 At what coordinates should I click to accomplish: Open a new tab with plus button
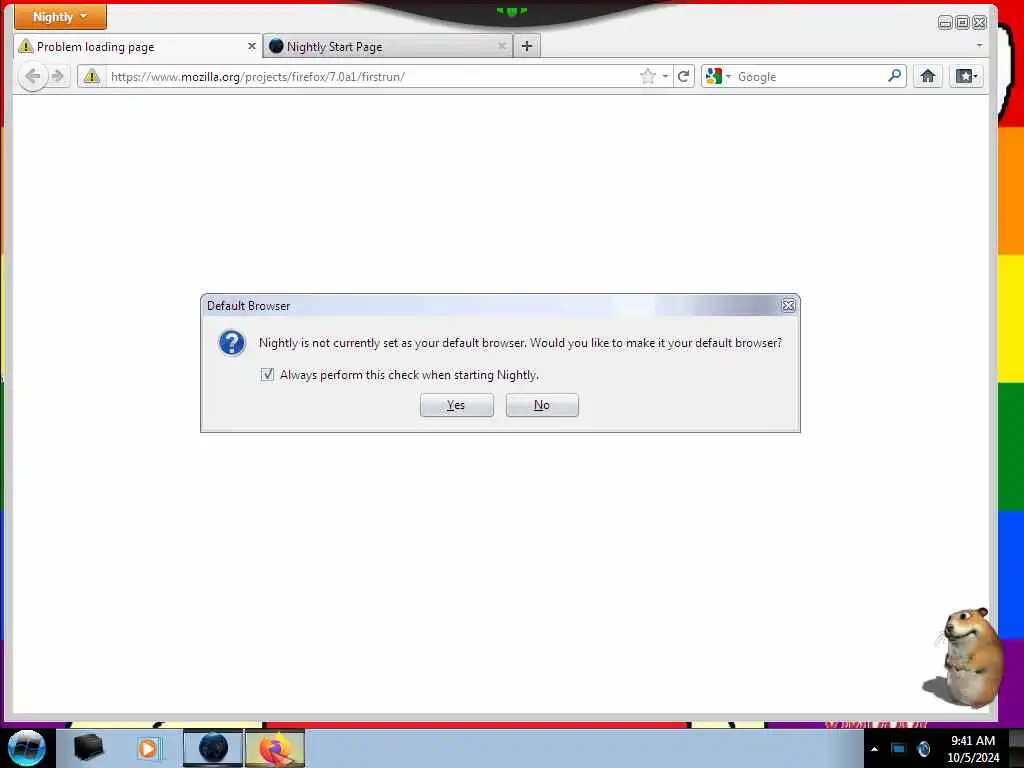tap(527, 46)
